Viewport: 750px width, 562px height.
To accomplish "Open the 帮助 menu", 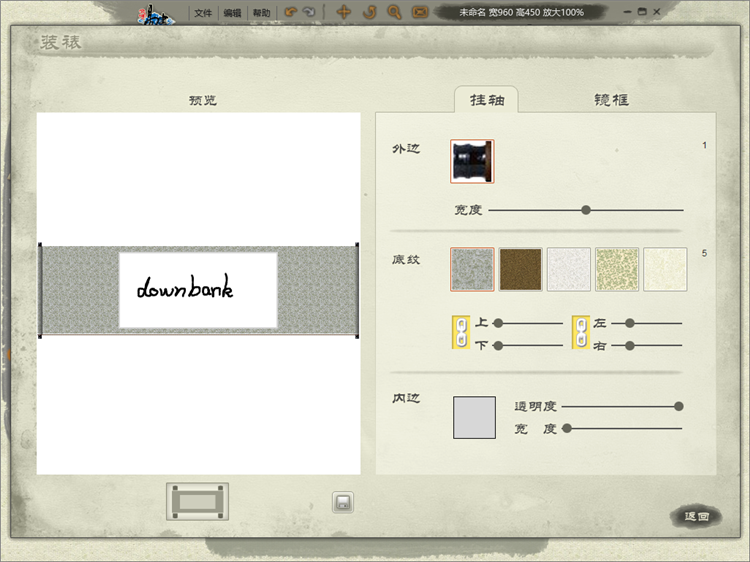I will pyautogui.click(x=261, y=14).
